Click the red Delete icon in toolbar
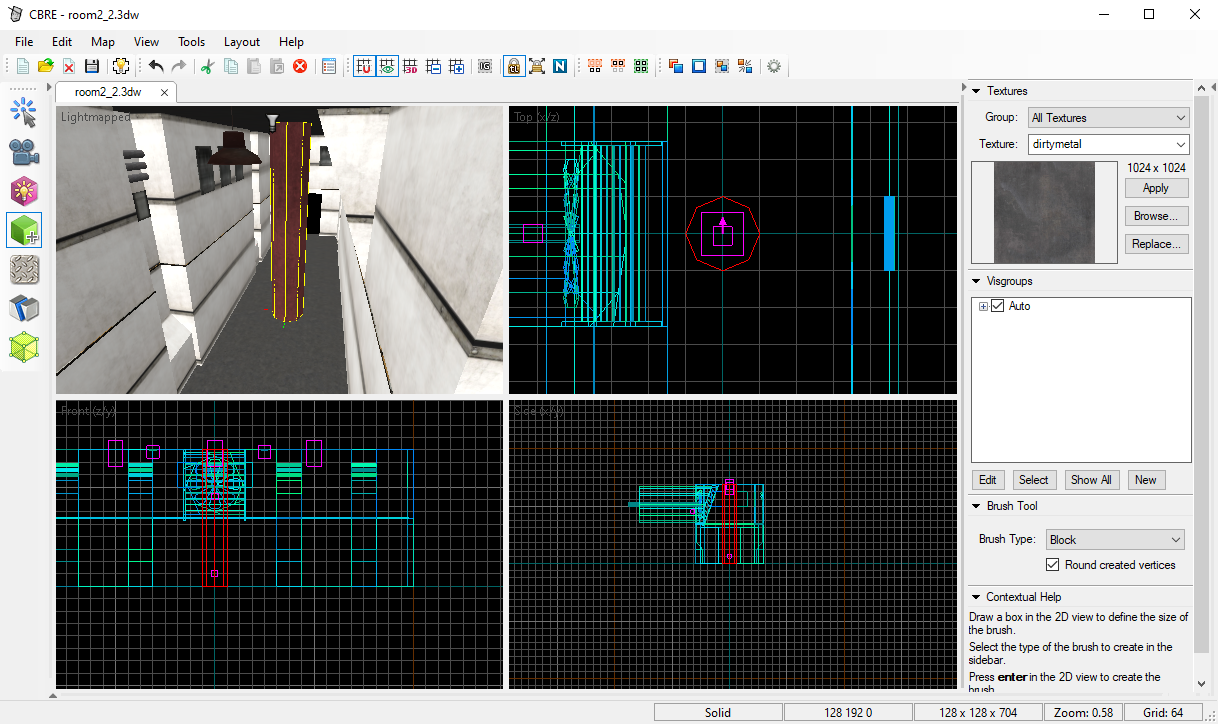The image size is (1218, 724). [x=299, y=66]
